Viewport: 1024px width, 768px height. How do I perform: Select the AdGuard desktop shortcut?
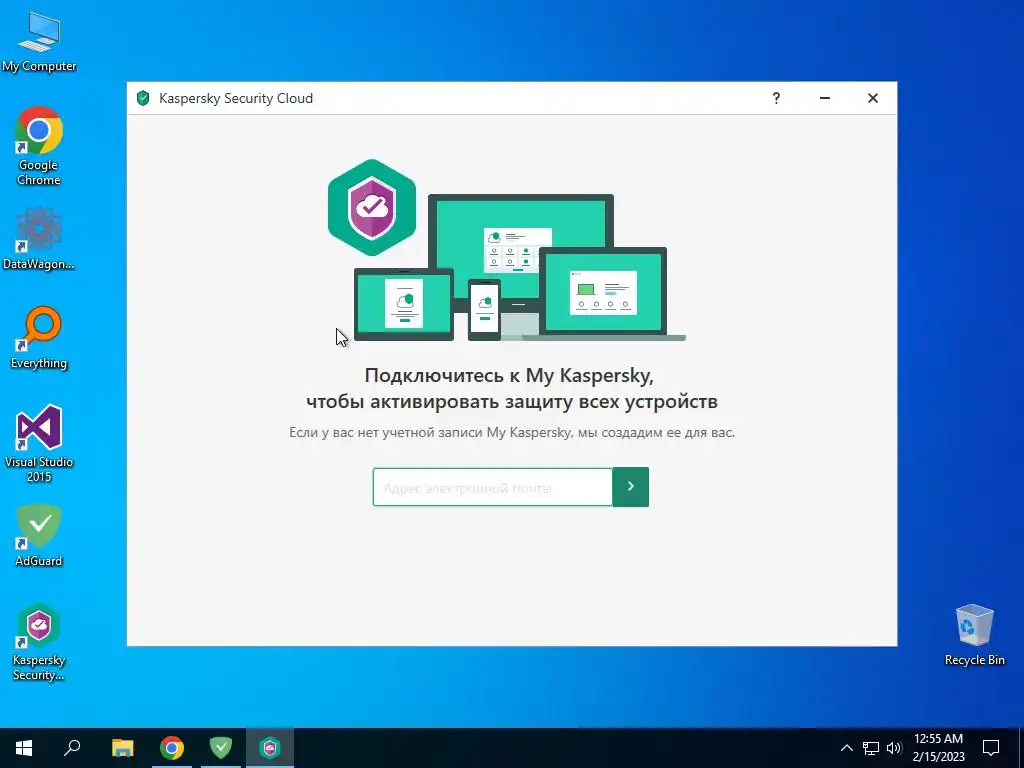tap(39, 536)
